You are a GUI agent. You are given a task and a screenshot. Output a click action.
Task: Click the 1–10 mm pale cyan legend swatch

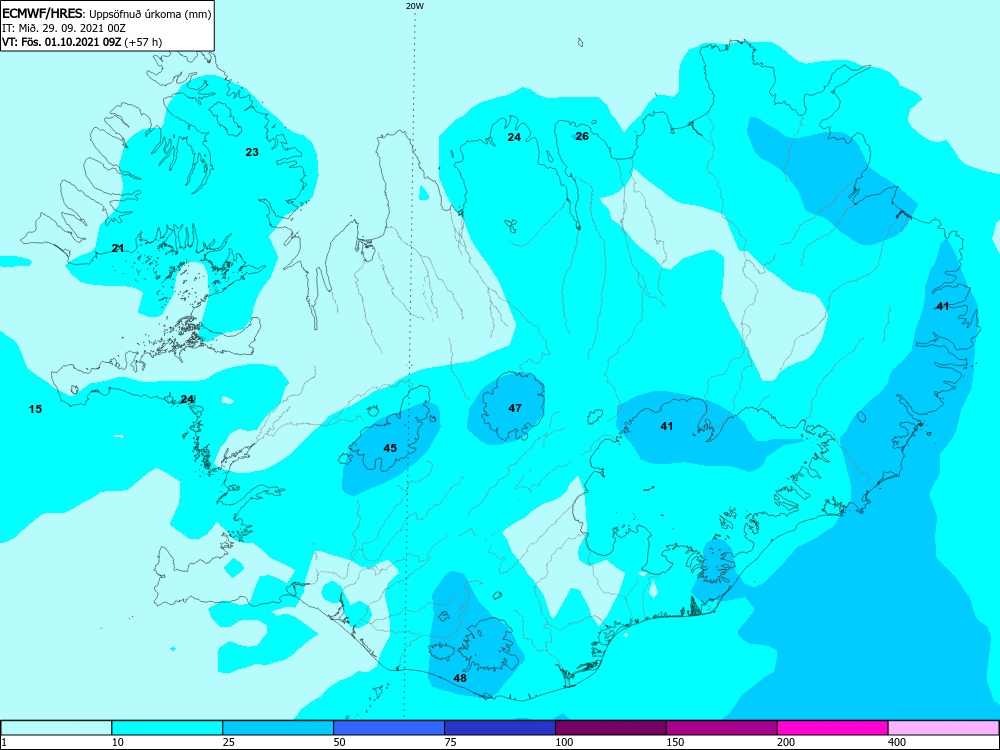pos(56,728)
